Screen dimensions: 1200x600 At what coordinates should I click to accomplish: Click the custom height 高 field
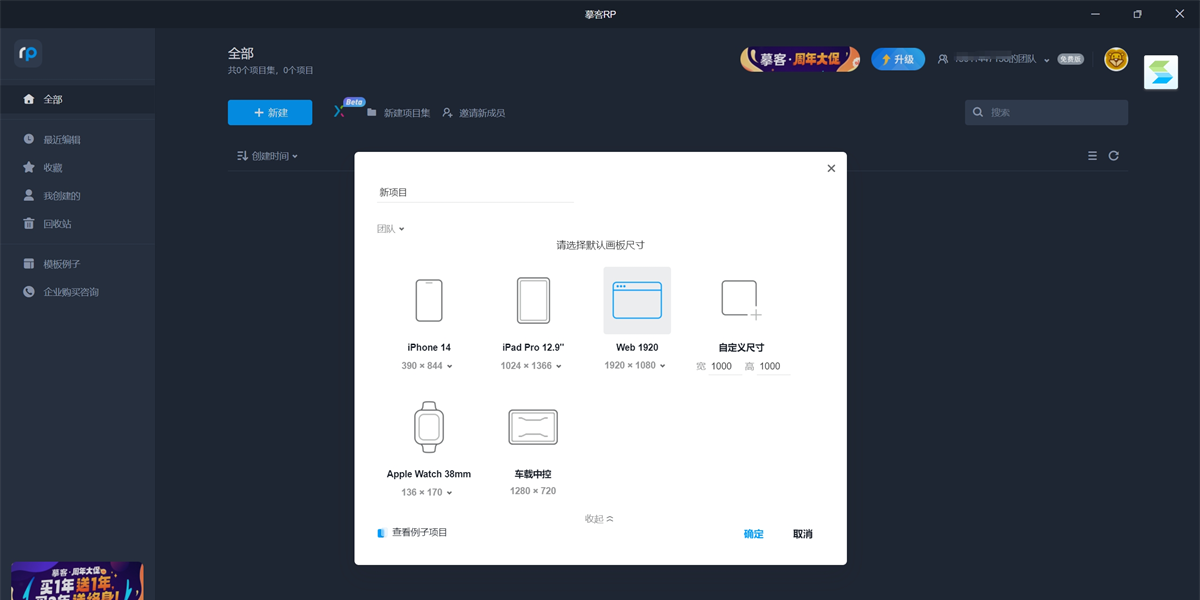point(771,366)
